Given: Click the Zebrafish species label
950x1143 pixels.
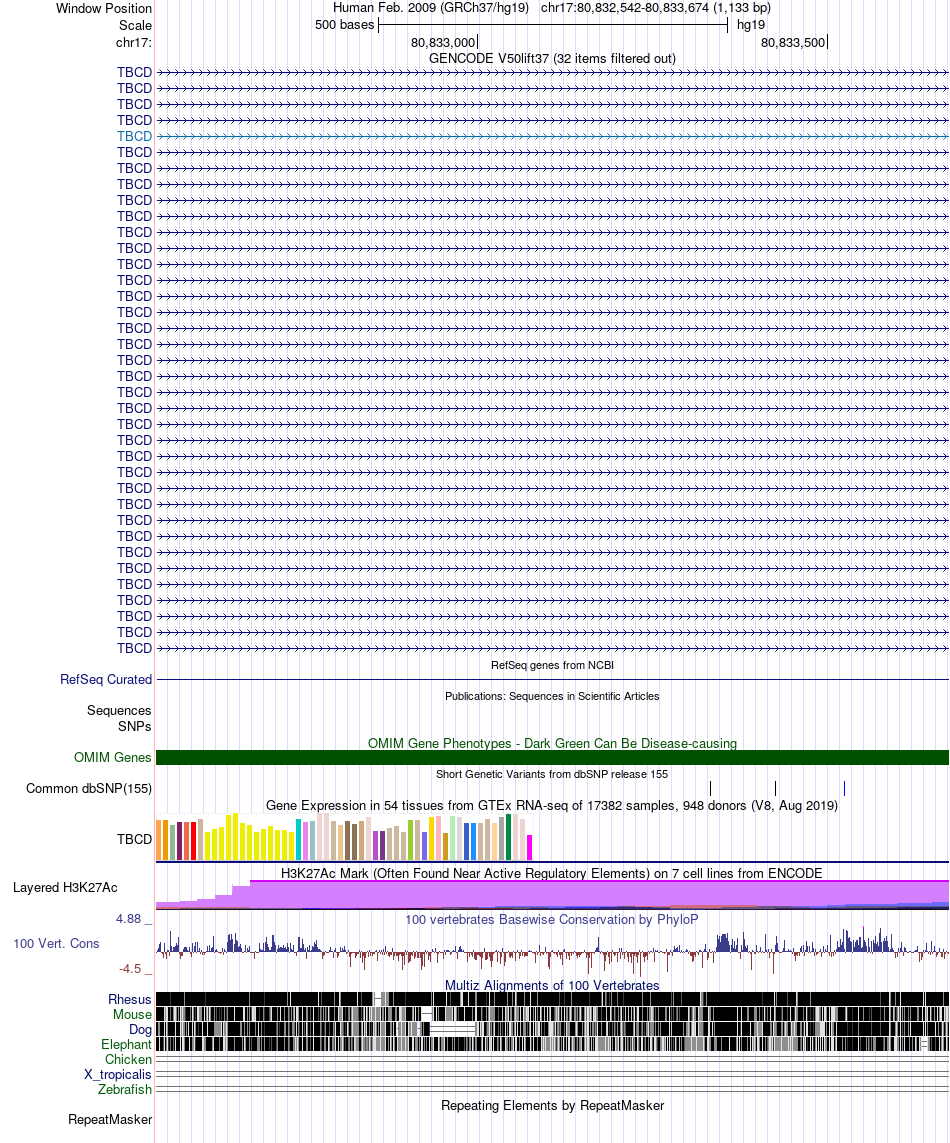Looking at the screenshot, I should (125, 1090).
